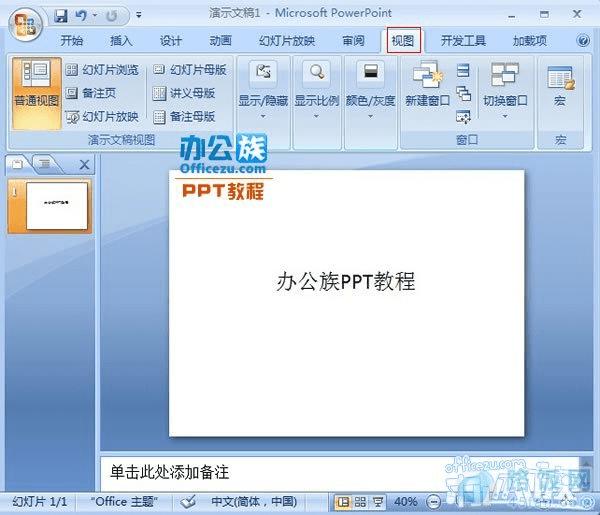The width and height of the screenshot is (600, 515).
Task: Close the slides pane with X
Action: [x=84, y=165]
